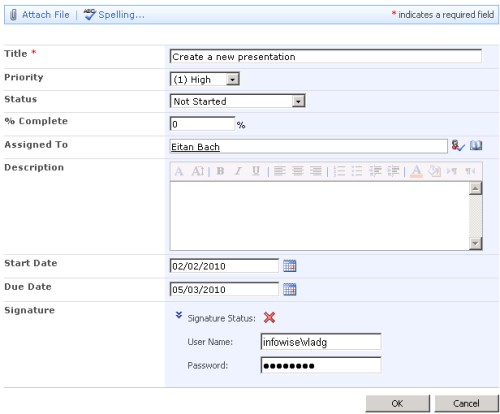Screen dimensions: 500x414
Task: Click the % Complete input field
Action: coord(202,124)
